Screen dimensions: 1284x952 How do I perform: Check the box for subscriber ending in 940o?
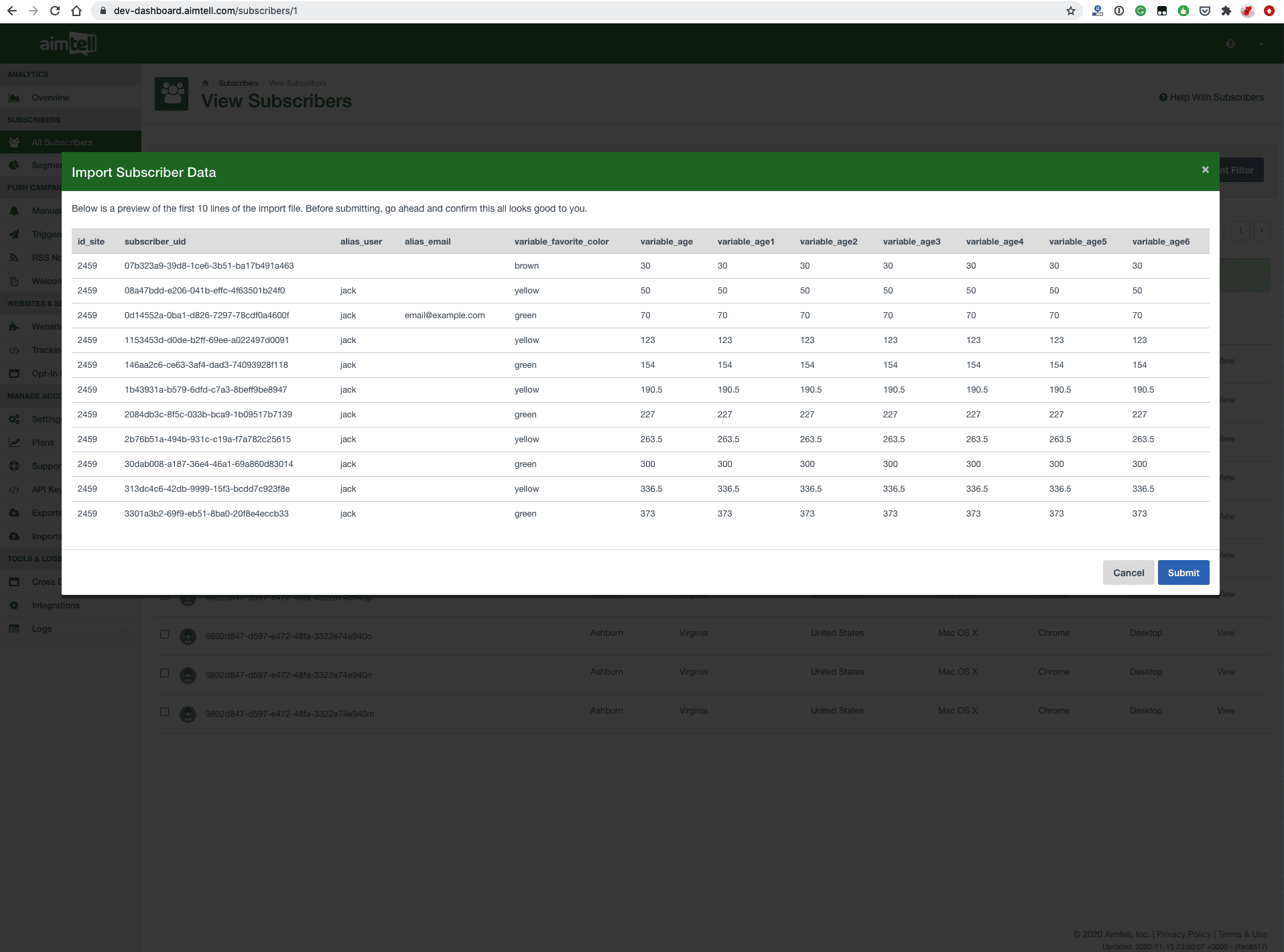click(x=164, y=634)
